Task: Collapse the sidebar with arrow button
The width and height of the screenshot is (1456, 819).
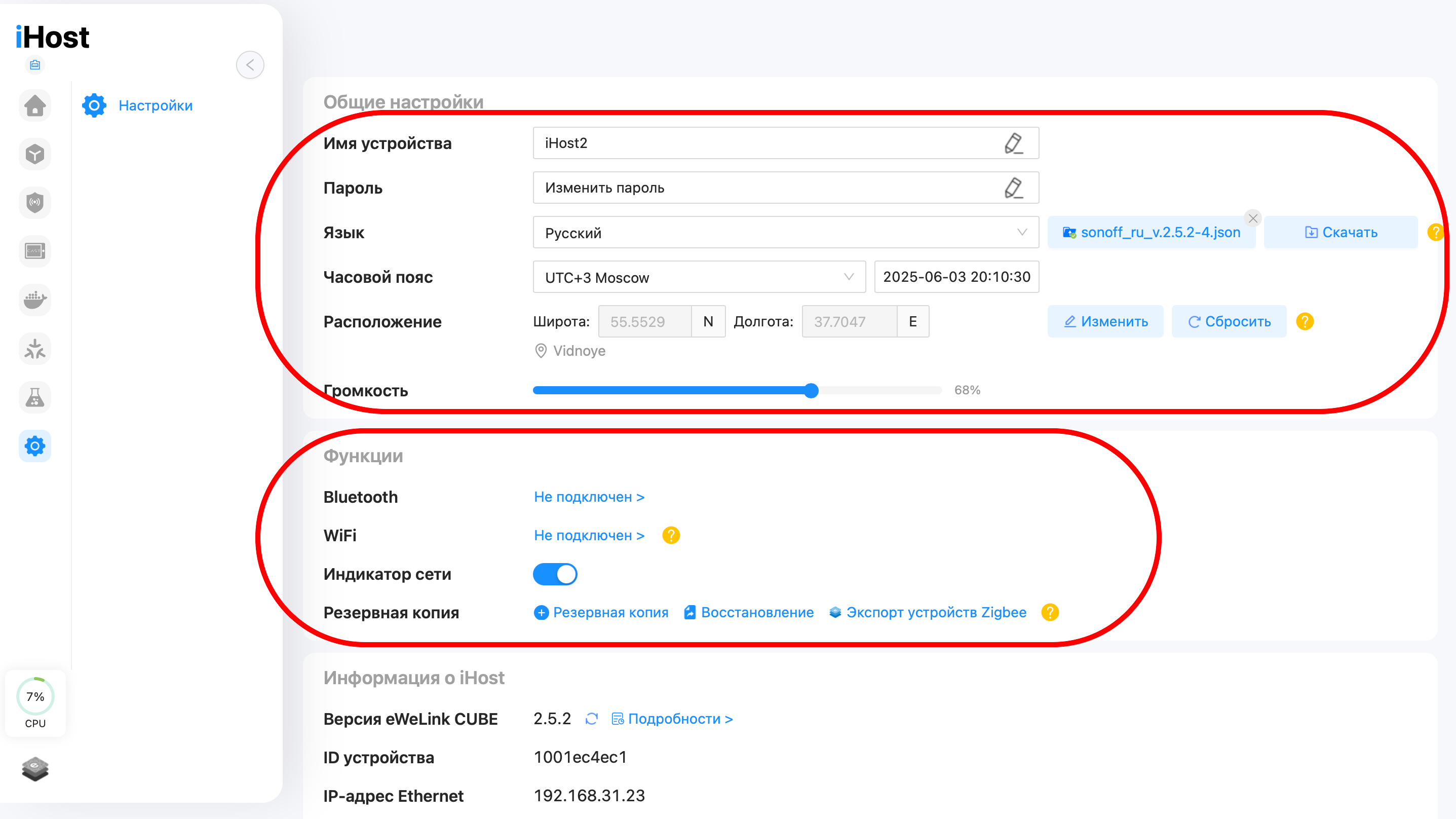Action: 250,65
